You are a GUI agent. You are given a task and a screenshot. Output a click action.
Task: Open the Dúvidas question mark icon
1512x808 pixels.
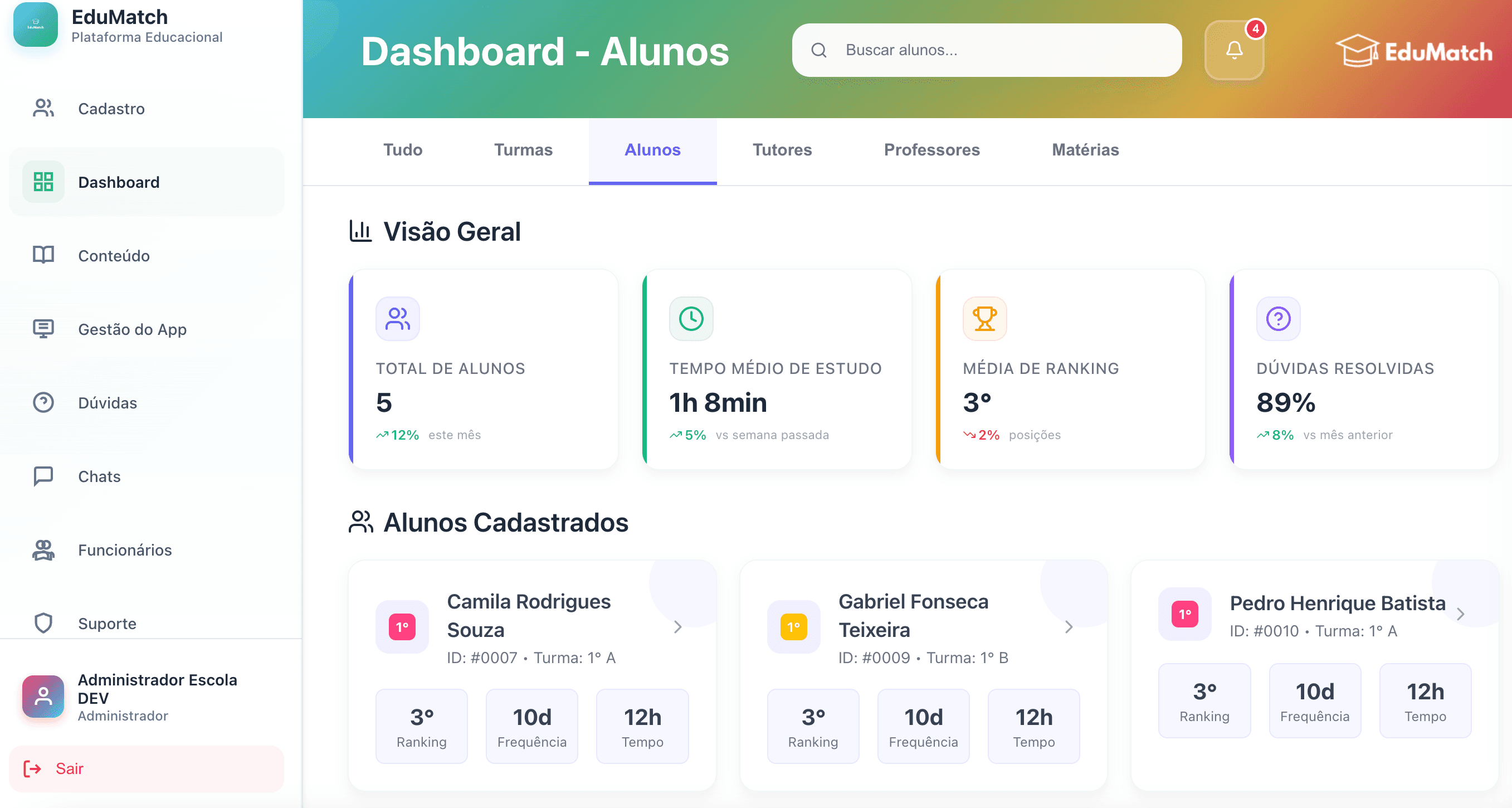43,402
